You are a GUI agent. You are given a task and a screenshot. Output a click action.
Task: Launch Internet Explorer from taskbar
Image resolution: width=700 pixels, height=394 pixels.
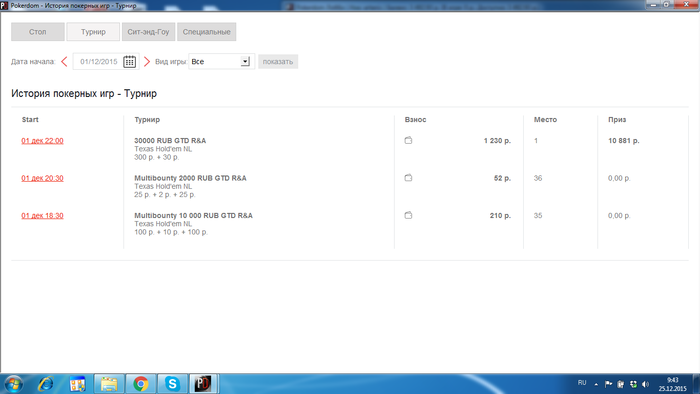(46, 384)
